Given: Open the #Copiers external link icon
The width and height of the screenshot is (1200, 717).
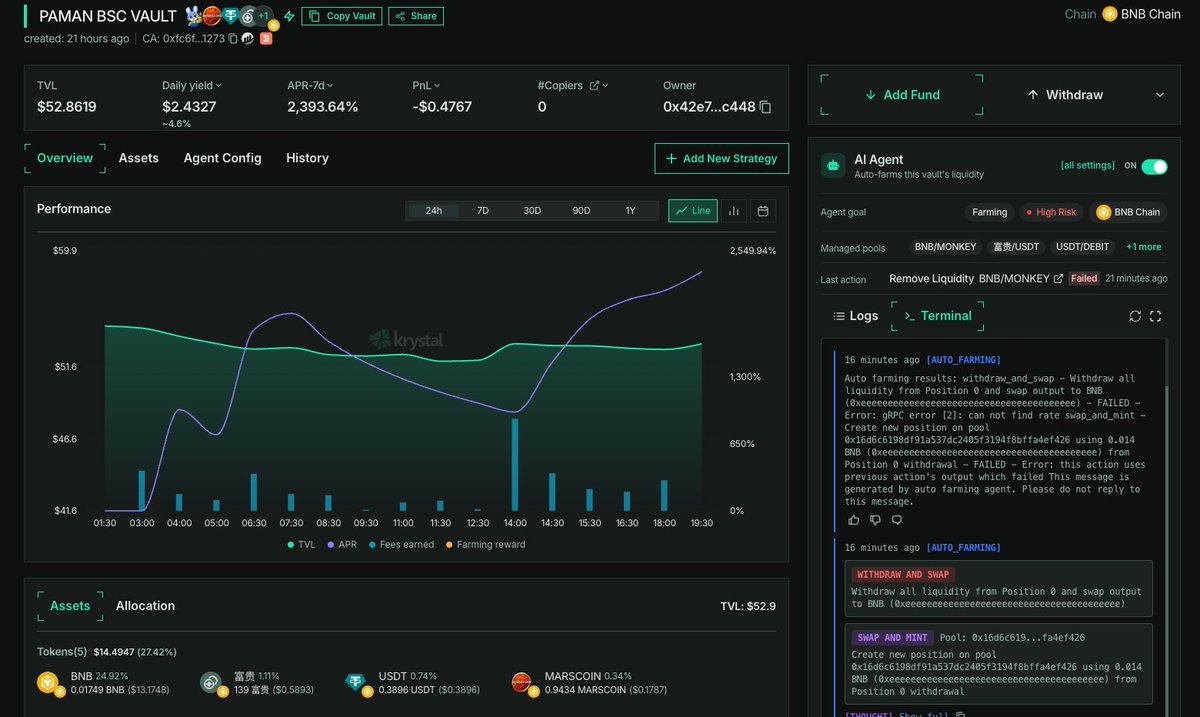Looking at the screenshot, I should (594, 86).
